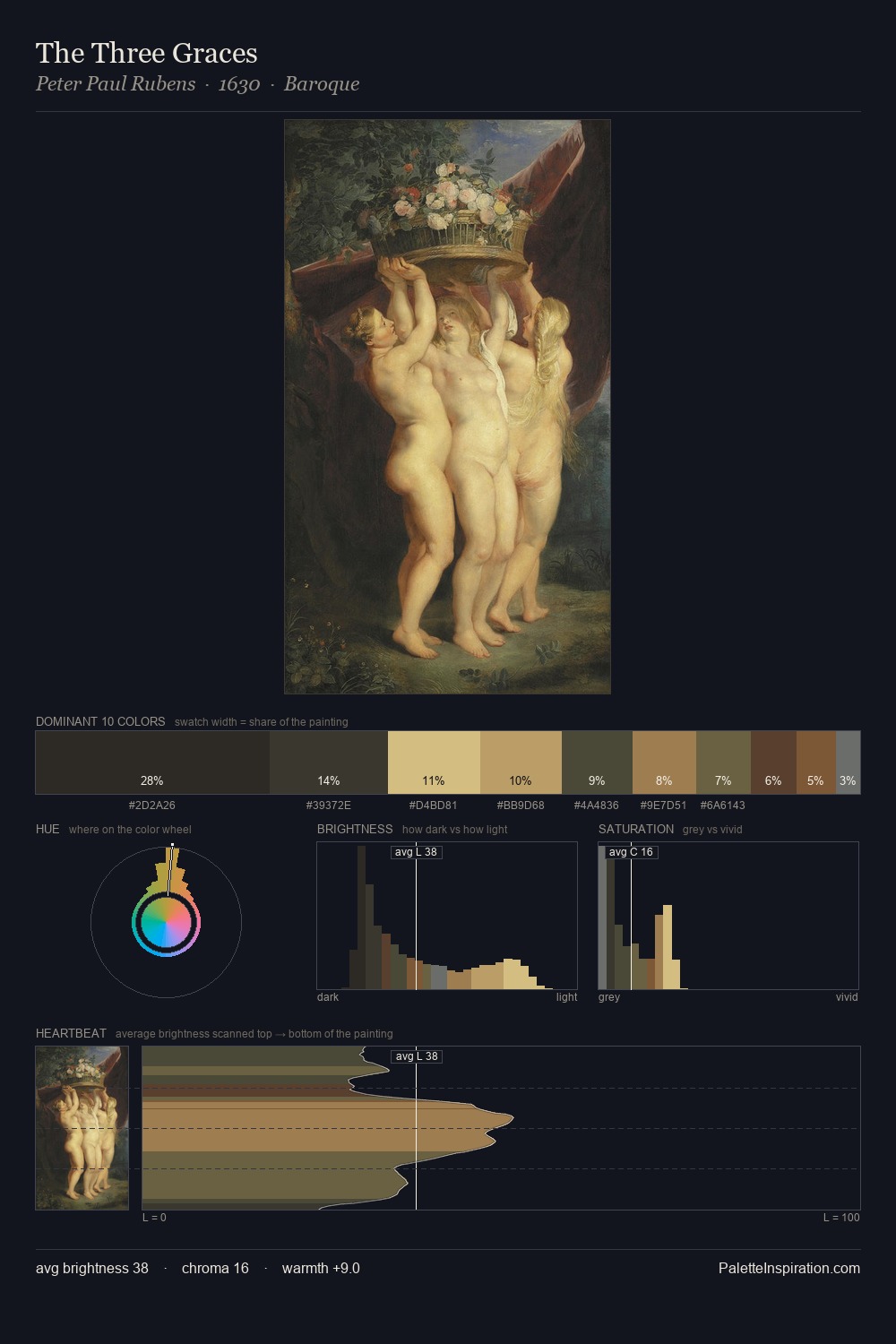Viewport: 896px width, 1344px height.
Task: Click the 'vivid' axis label
Action: [x=847, y=997]
